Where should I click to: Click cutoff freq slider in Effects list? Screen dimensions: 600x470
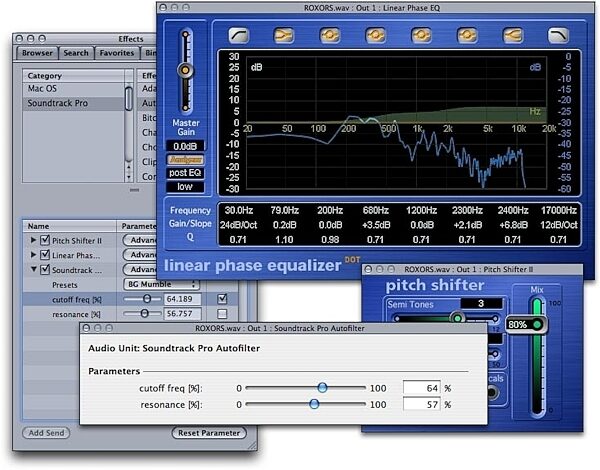click(x=142, y=299)
